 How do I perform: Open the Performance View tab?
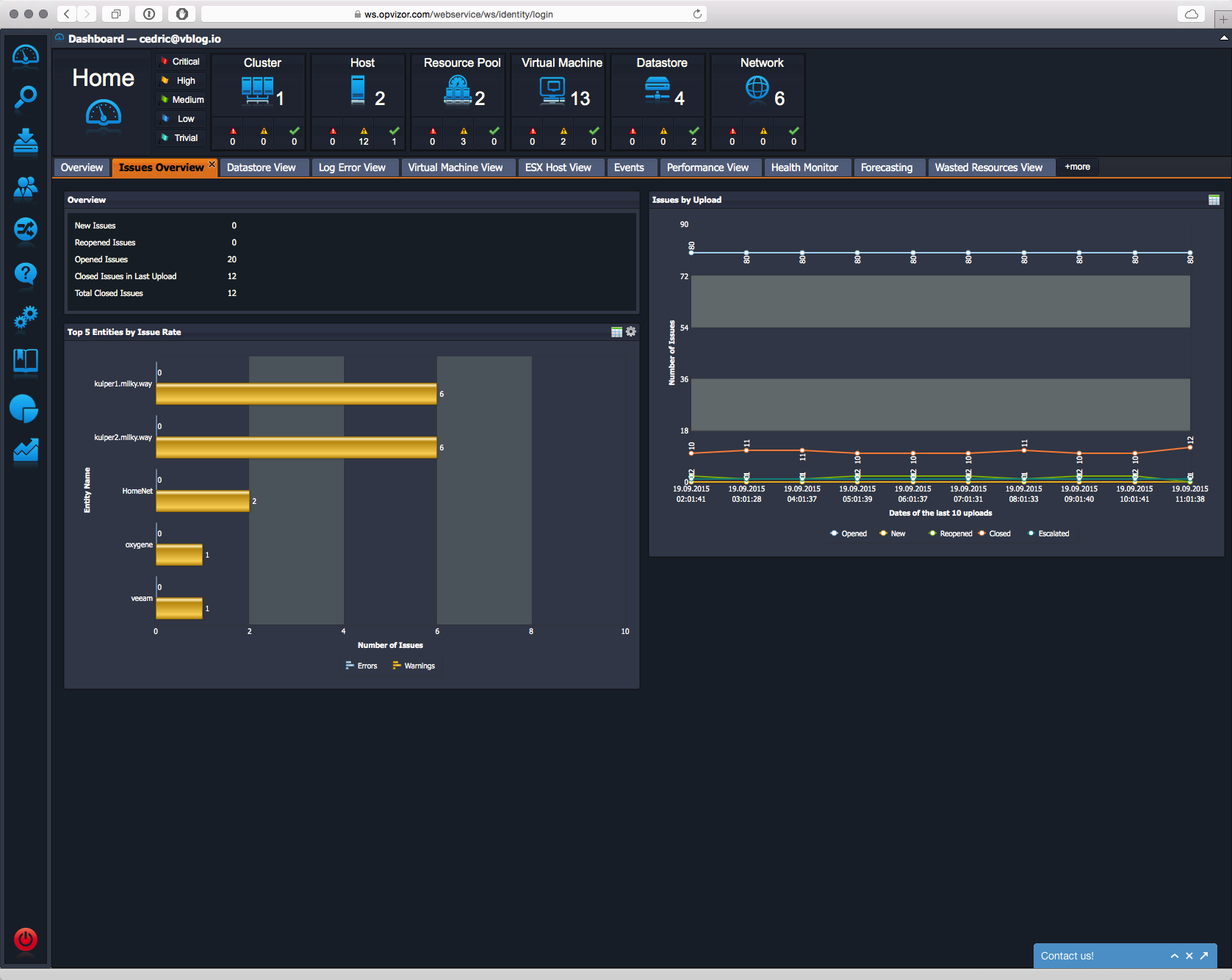pyautogui.click(x=707, y=168)
